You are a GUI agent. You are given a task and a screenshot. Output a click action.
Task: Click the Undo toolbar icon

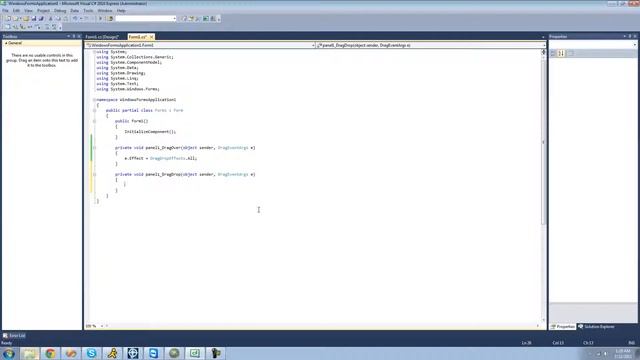pyautogui.click(x=75, y=18)
